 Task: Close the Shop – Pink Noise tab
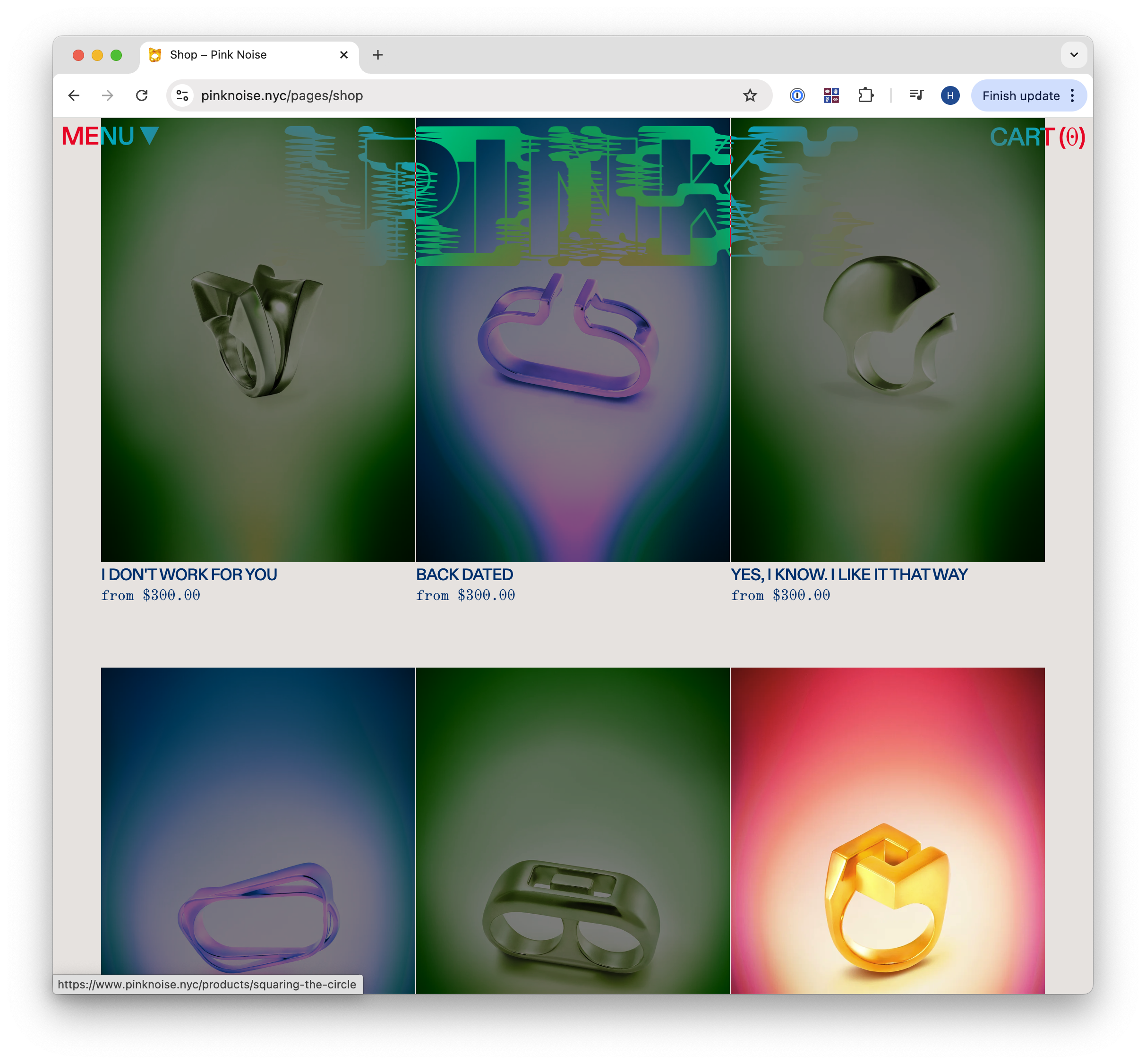(343, 55)
